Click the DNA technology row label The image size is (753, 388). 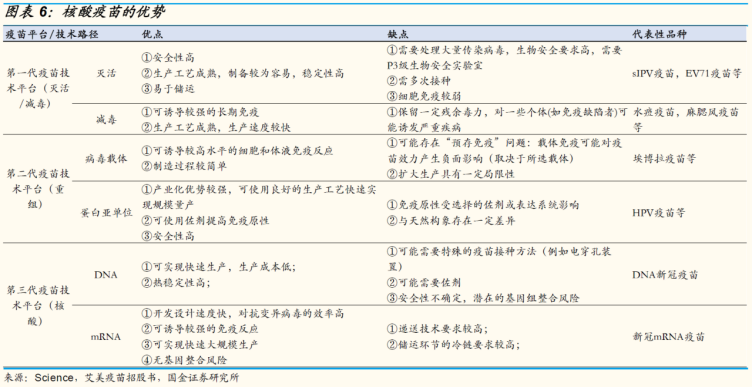click(x=106, y=275)
